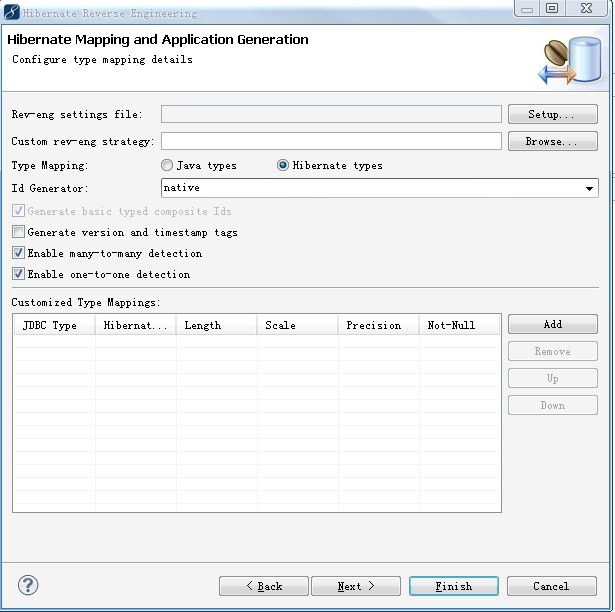615x612 pixels.
Task: Click the Precision column header
Action: coord(378,325)
